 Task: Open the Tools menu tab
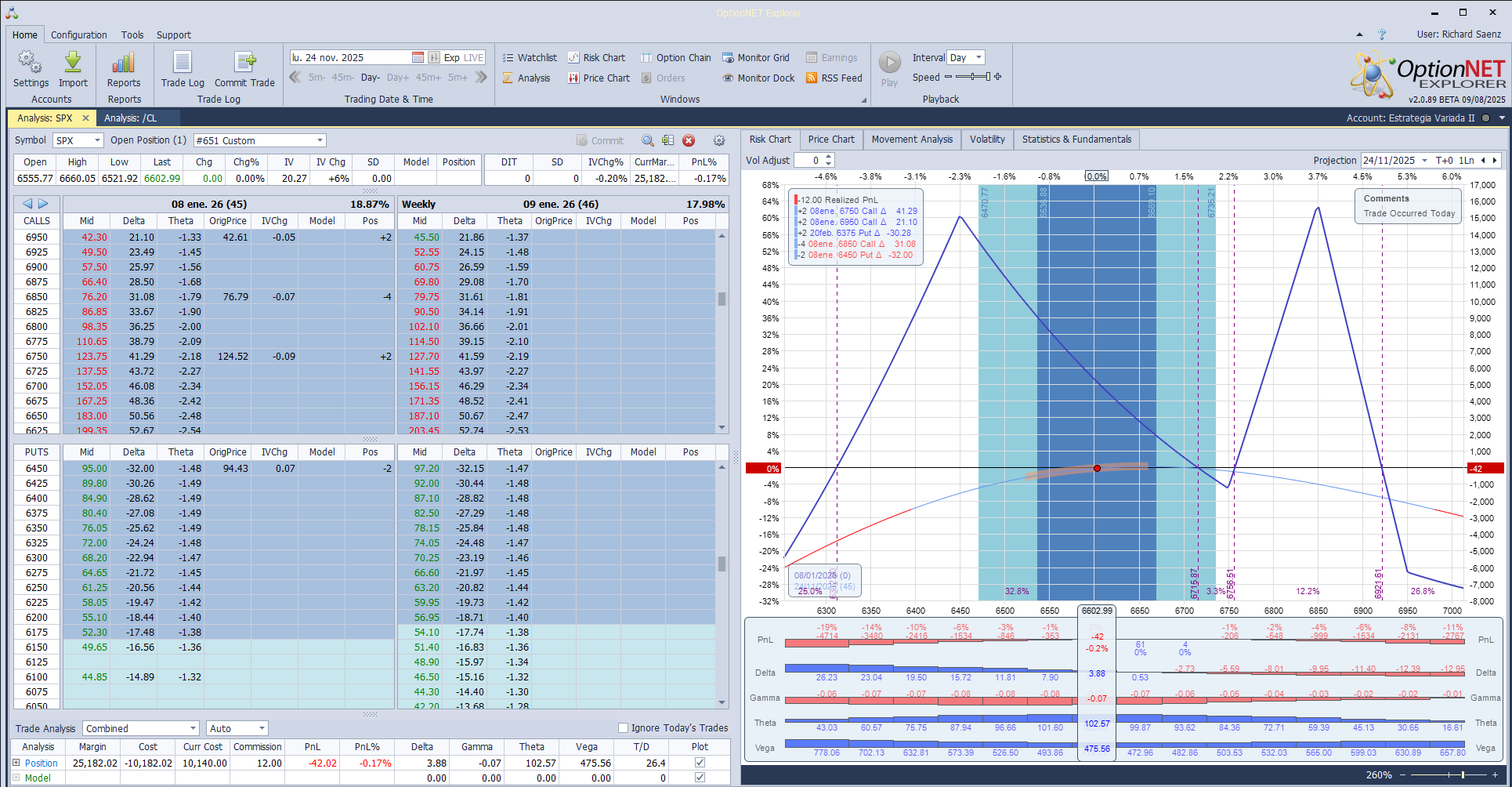tap(132, 34)
